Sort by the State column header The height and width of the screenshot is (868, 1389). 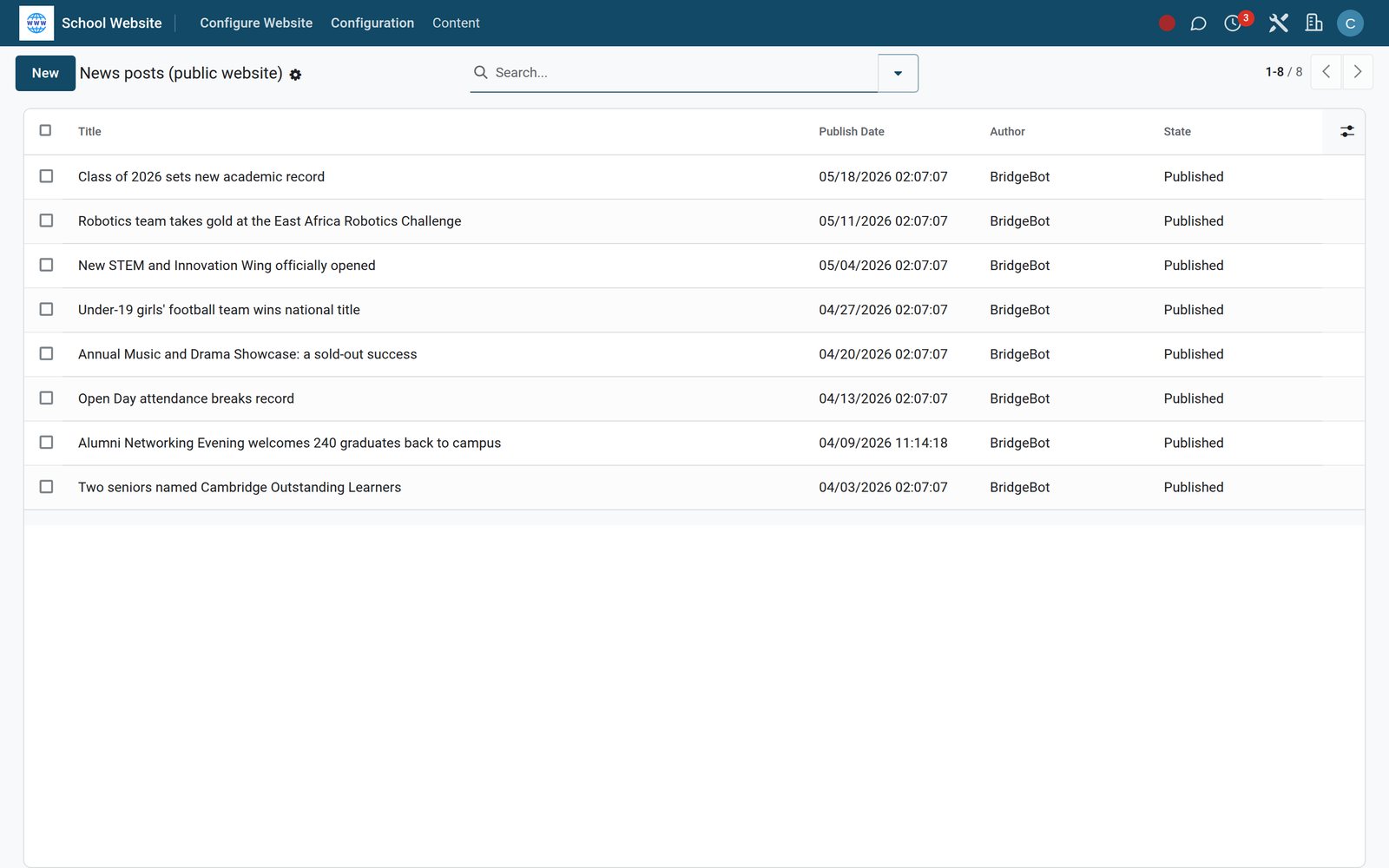click(1177, 132)
